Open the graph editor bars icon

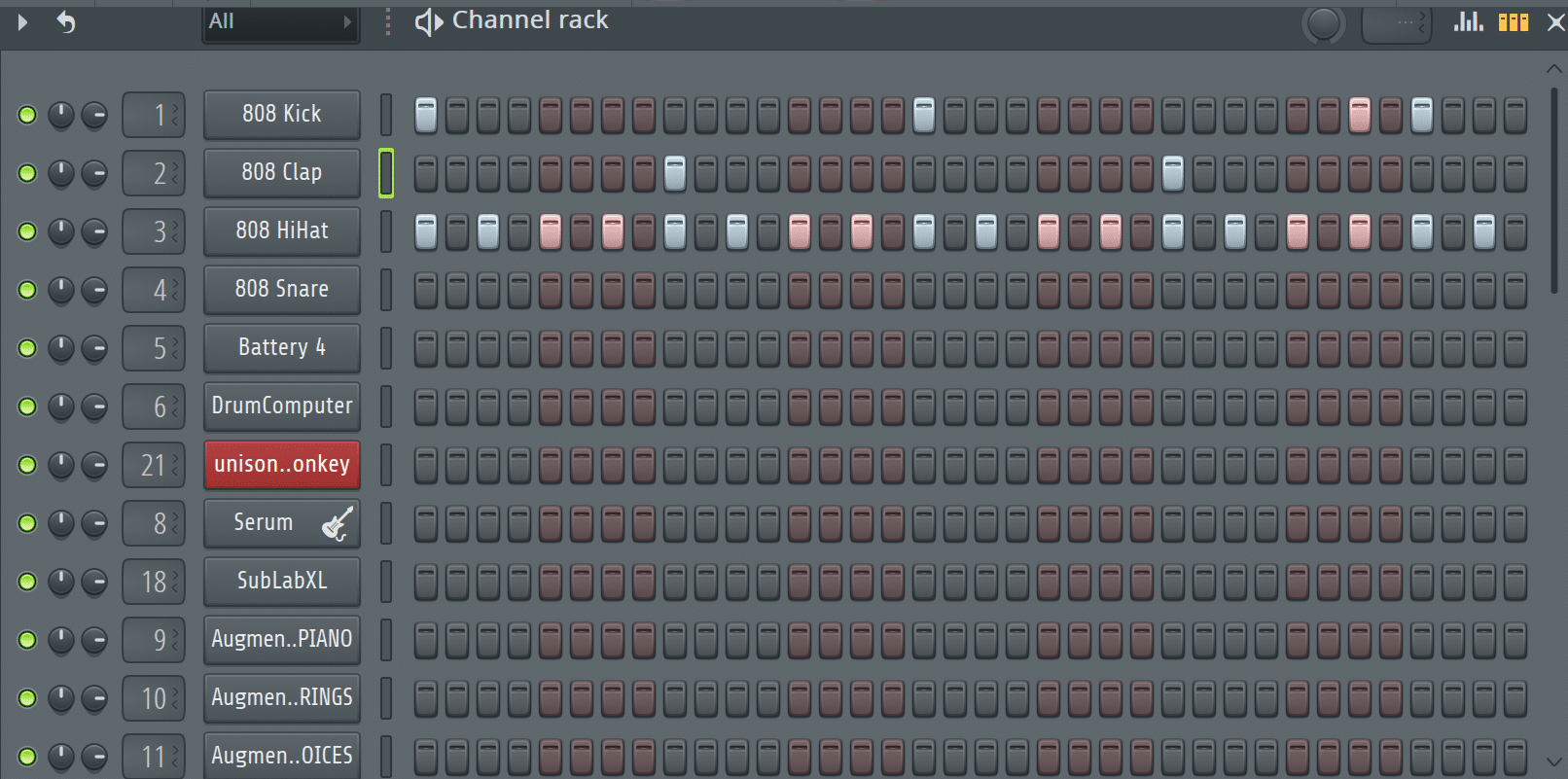click(1468, 21)
